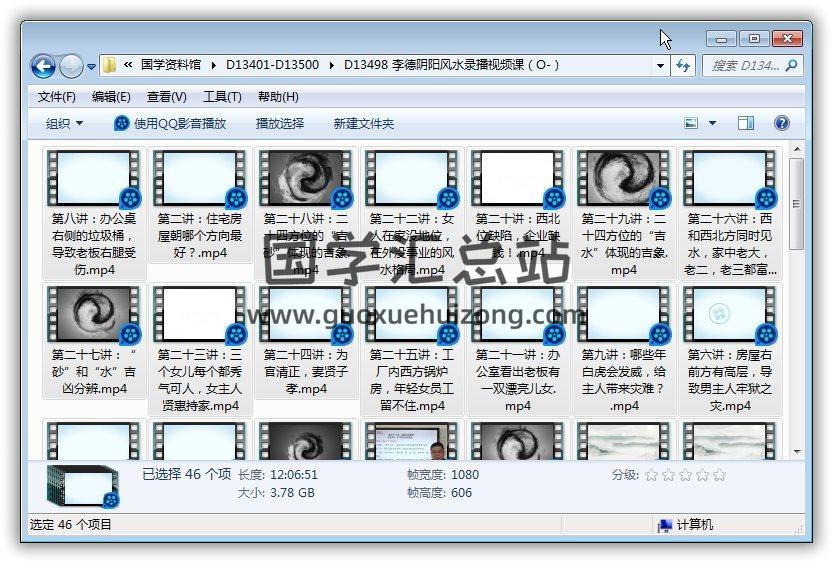The height and width of the screenshot is (563, 833).
Task: Select video 第八讲：办公桌右侧的垃圾桶
Action: [94, 214]
